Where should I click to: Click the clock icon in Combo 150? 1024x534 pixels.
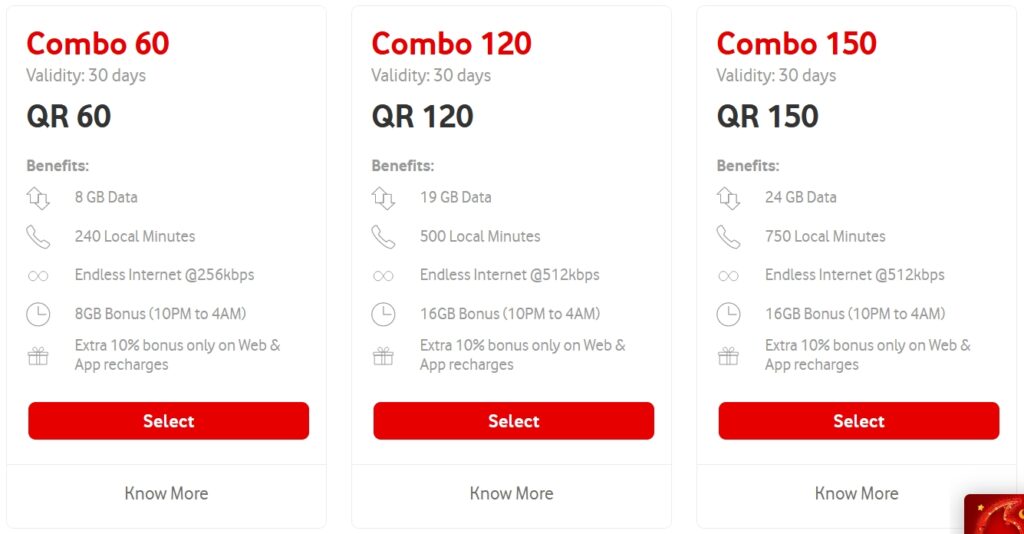point(728,315)
